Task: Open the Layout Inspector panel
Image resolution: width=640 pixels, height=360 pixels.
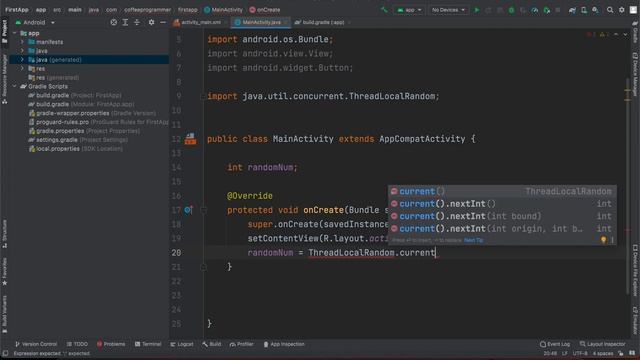Action: (602, 344)
